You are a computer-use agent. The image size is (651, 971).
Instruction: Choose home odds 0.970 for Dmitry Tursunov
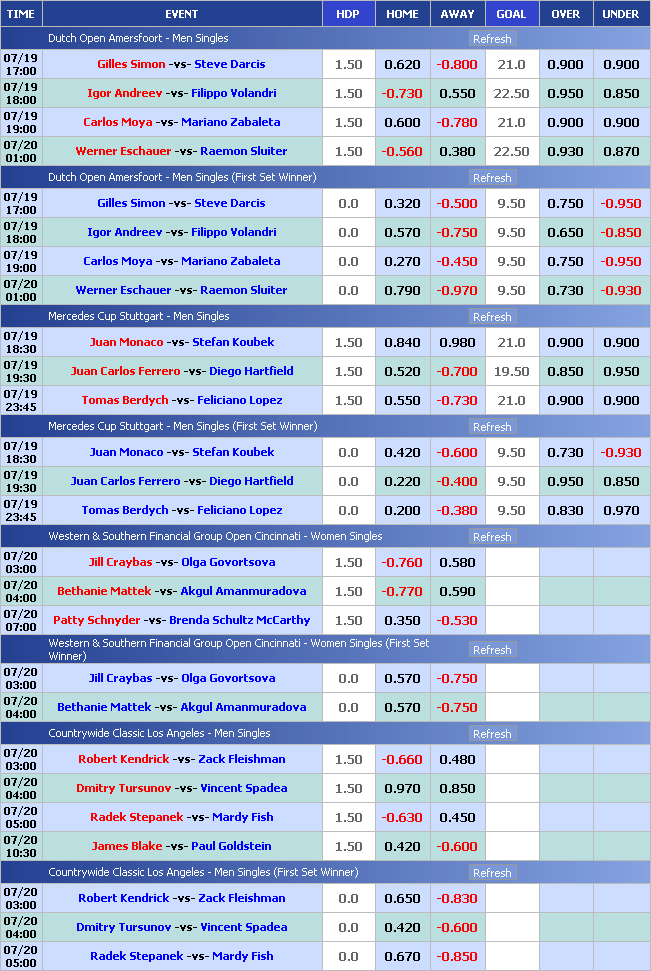(402, 788)
